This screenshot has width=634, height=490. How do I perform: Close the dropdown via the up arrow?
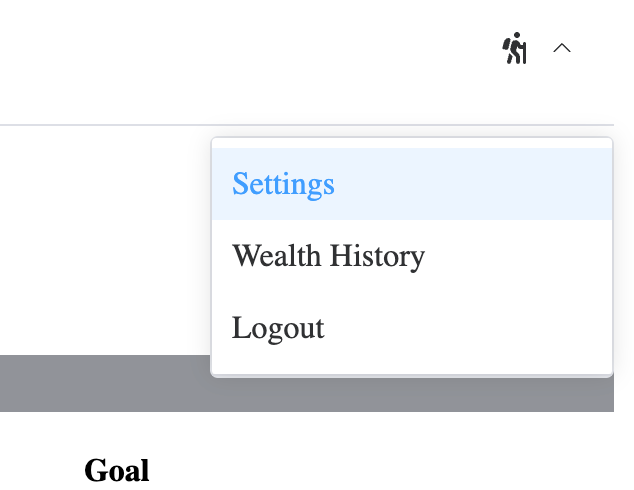(x=562, y=48)
